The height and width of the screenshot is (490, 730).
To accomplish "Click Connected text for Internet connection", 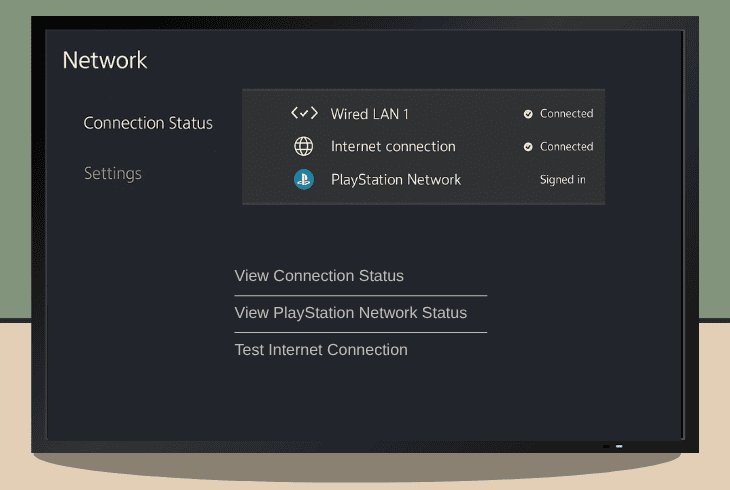I will (x=567, y=147).
